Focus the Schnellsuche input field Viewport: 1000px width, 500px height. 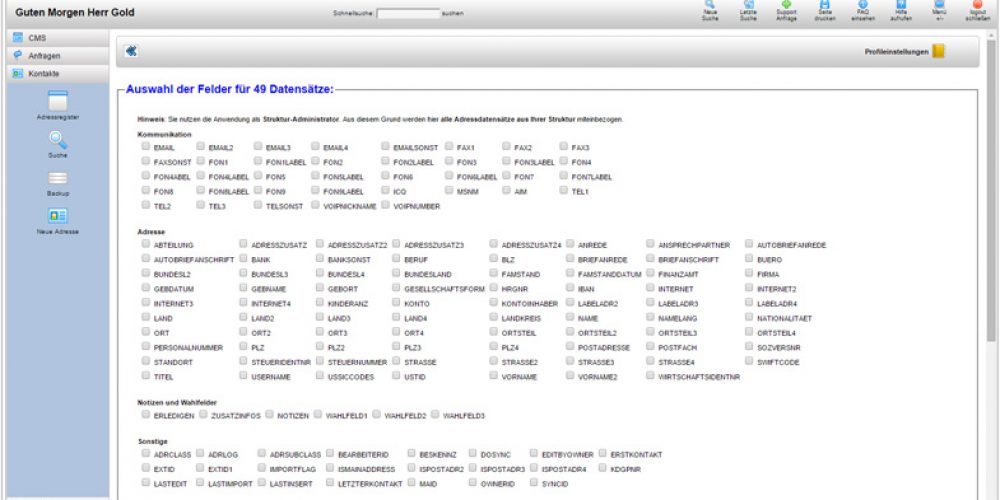click(x=408, y=14)
